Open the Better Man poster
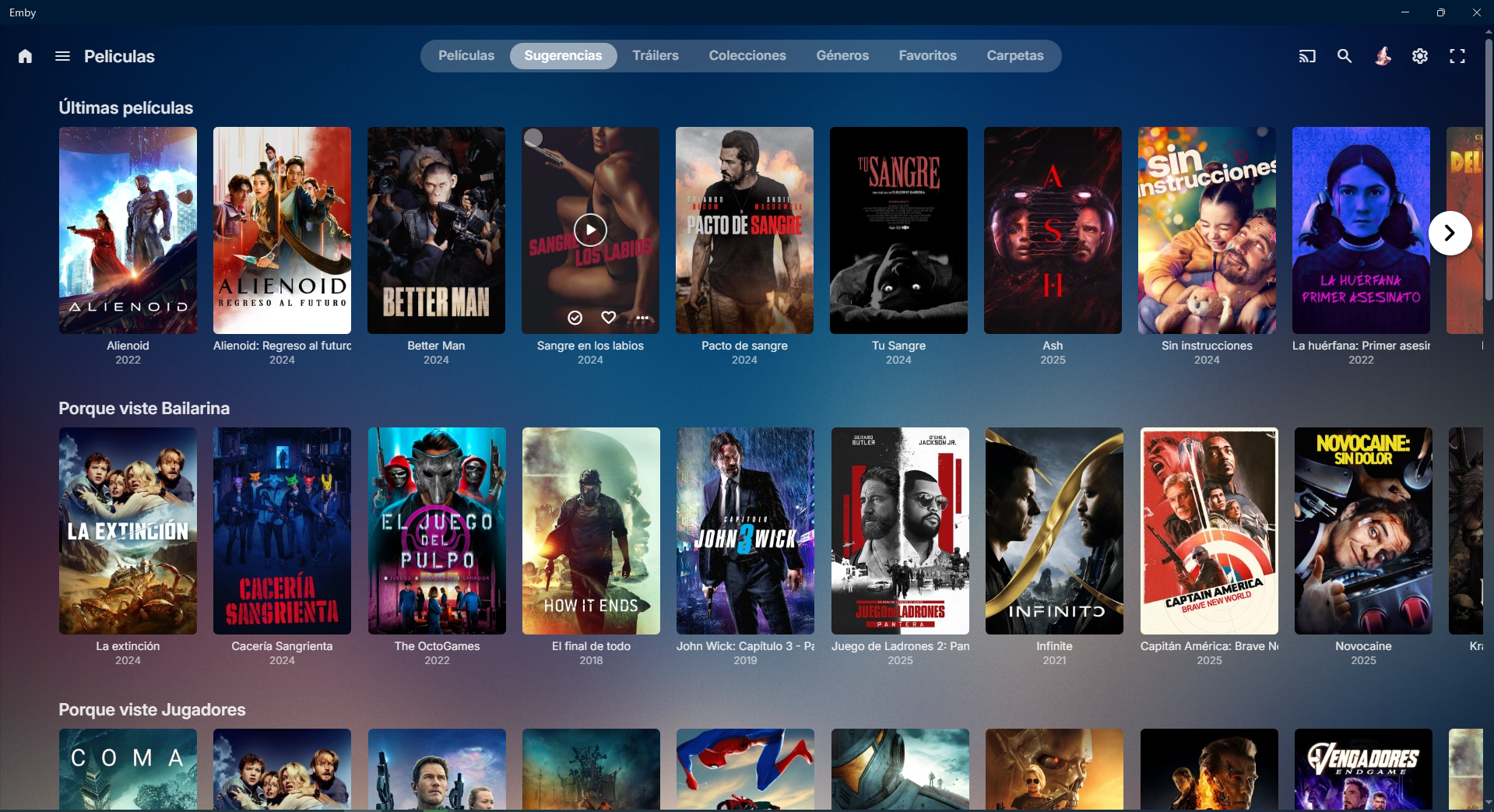The width and height of the screenshot is (1494, 812). coord(436,230)
